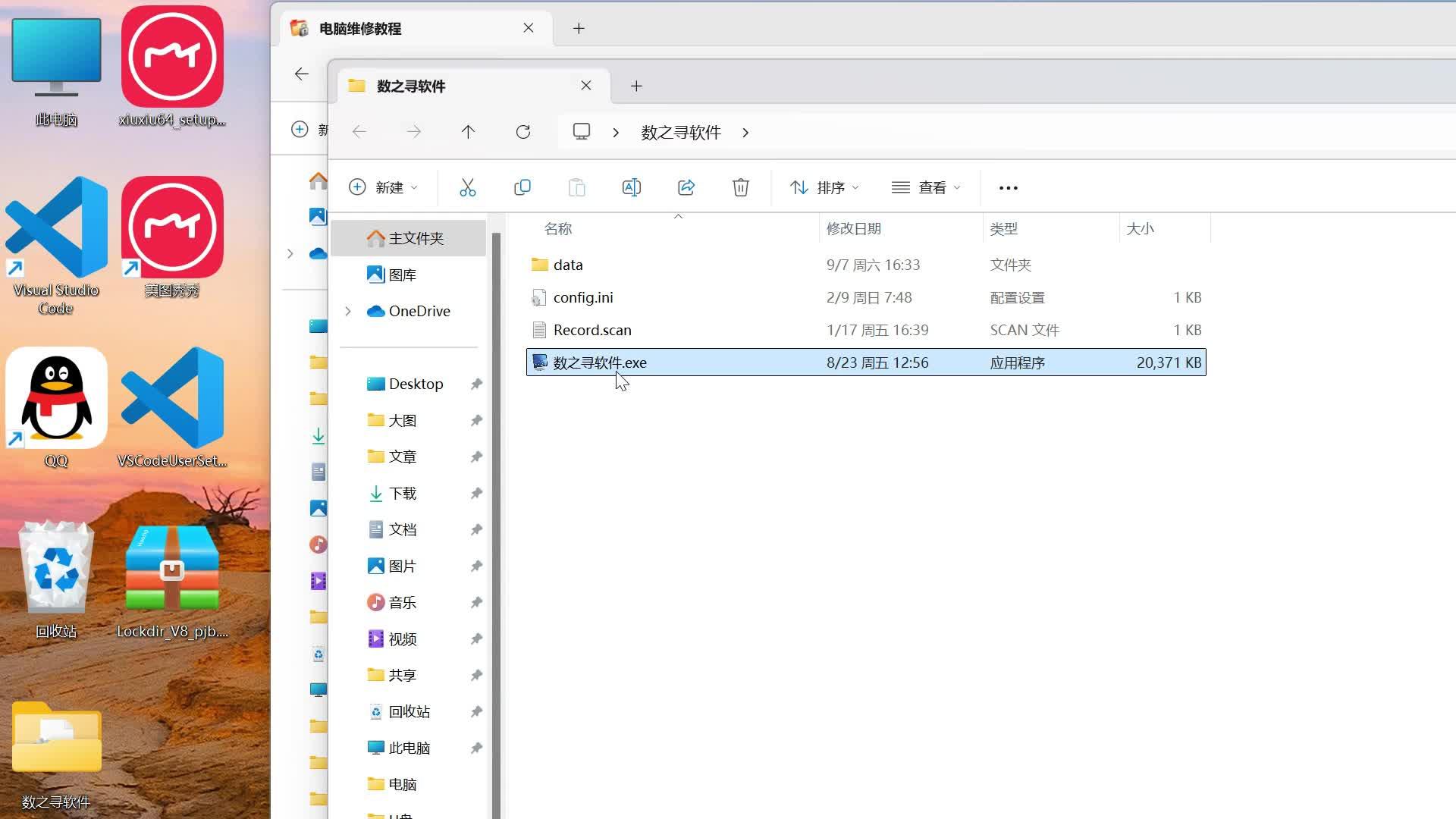1456x819 pixels.
Task: Click the Share icon in toolbar
Action: (686, 187)
